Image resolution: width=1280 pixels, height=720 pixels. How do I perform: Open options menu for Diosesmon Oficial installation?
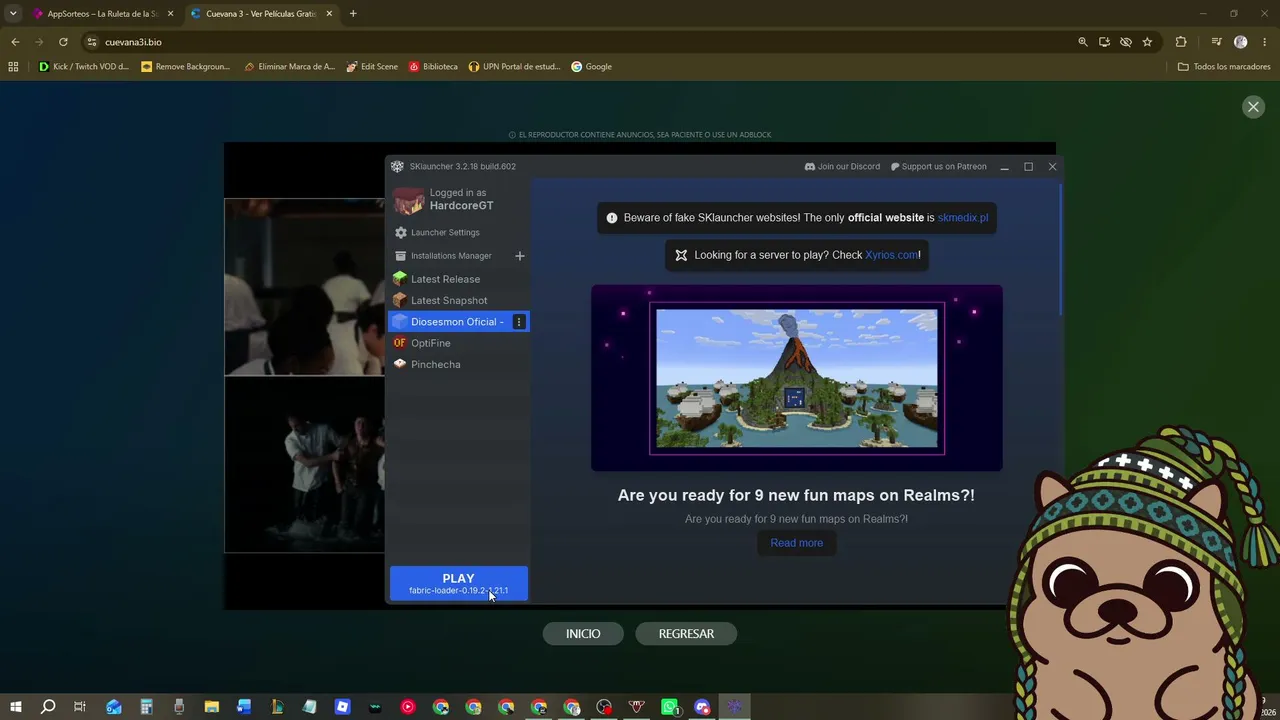click(519, 322)
